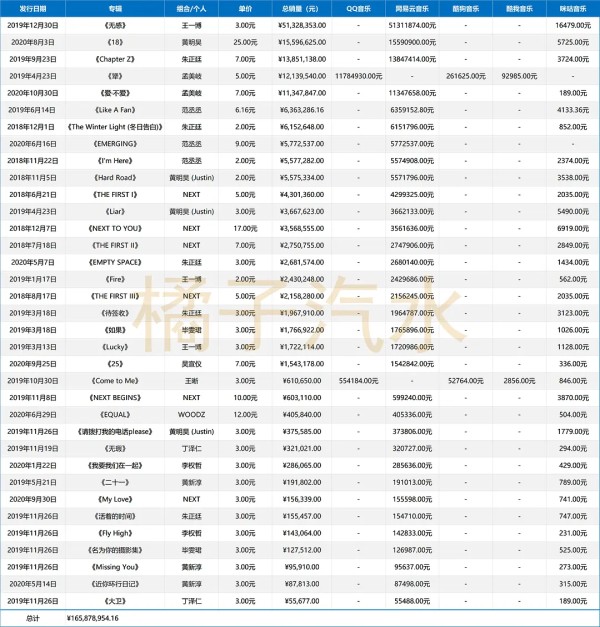Click NEXT artist cell in My Love row
Screen dimensions: 600x627
[191, 499]
